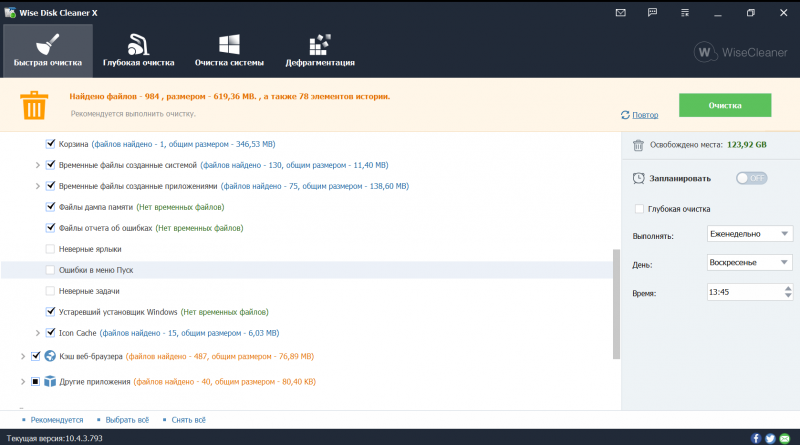Image resolution: width=800 pixels, height=445 pixels.
Task: Click the trash icon near Освобождено места
Action: 638,145
